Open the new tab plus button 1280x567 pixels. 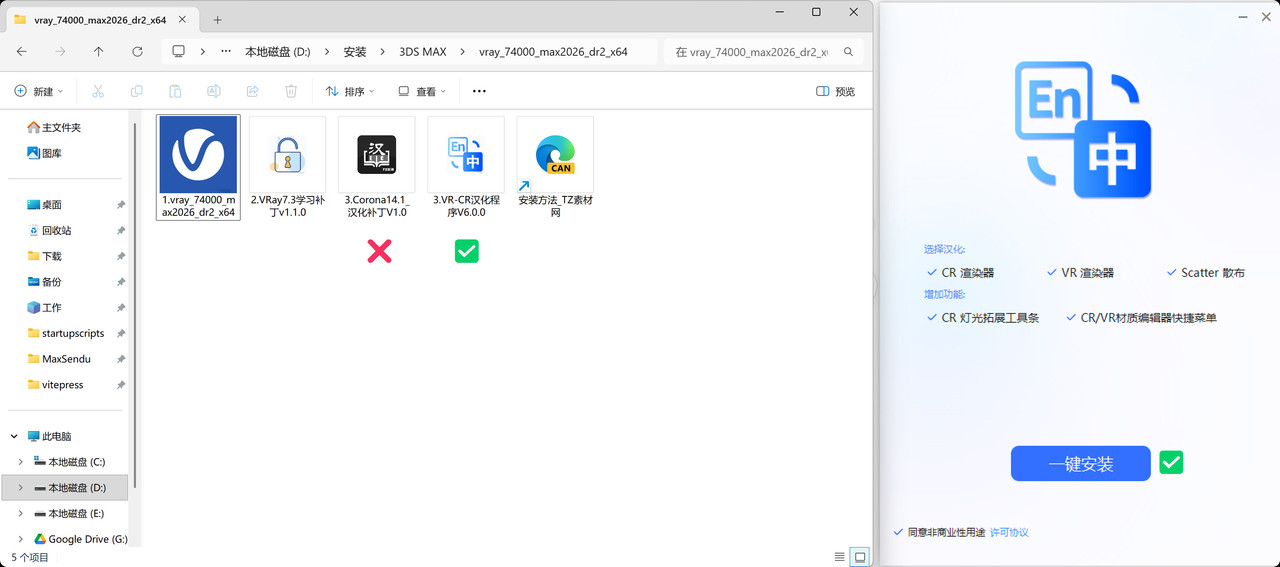click(x=217, y=20)
